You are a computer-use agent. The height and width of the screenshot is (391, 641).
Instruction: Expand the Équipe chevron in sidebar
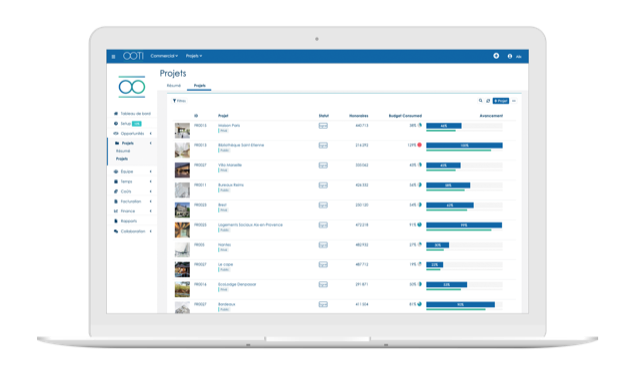(x=151, y=171)
